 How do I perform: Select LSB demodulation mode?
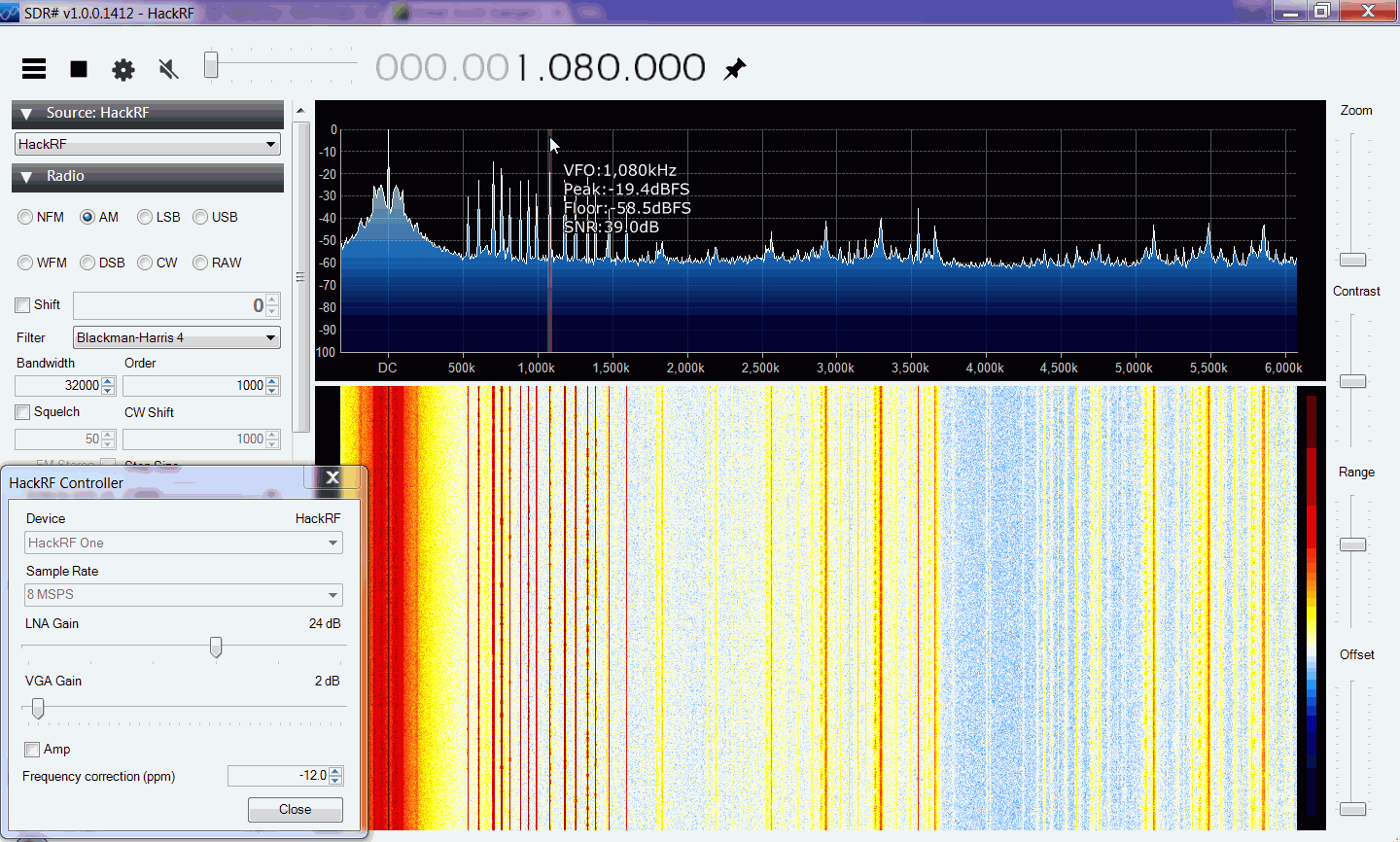pyautogui.click(x=145, y=217)
